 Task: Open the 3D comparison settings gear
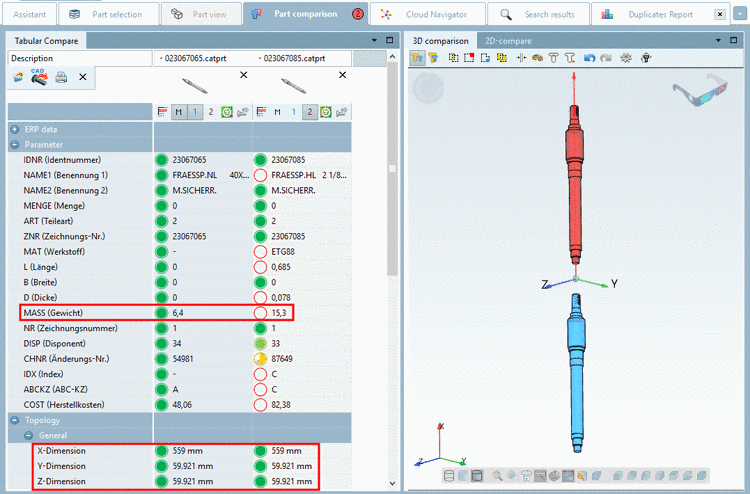click(626, 58)
